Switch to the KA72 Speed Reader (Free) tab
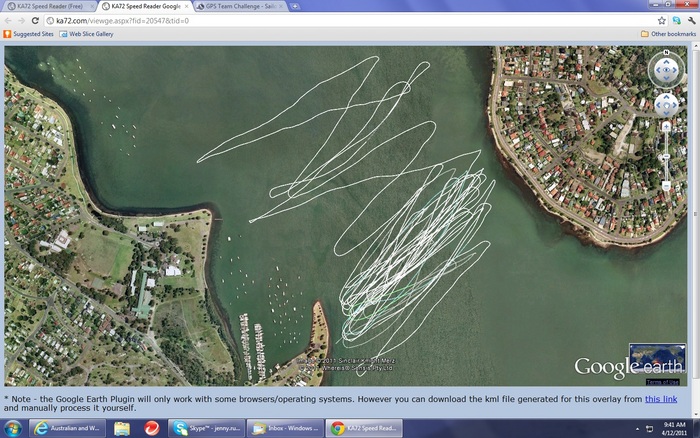Image resolution: width=700 pixels, height=438 pixels. tap(48, 6)
